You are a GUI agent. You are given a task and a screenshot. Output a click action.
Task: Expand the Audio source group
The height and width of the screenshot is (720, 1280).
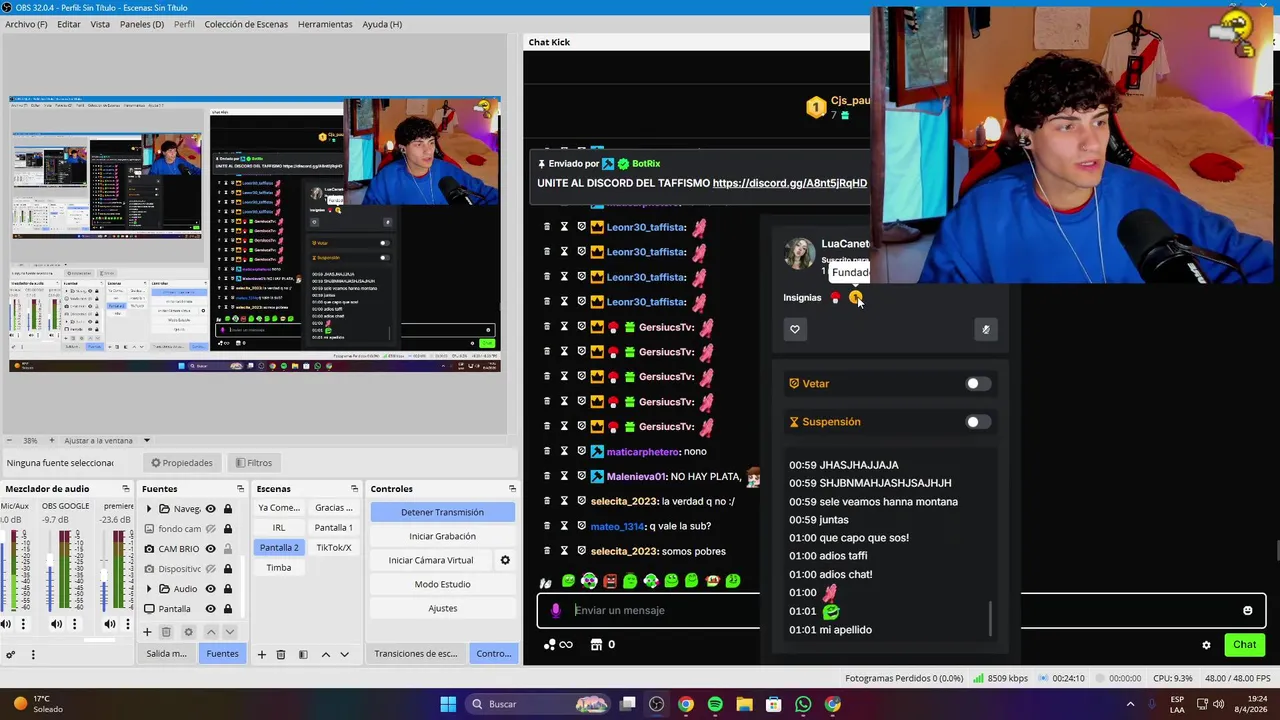click(149, 589)
